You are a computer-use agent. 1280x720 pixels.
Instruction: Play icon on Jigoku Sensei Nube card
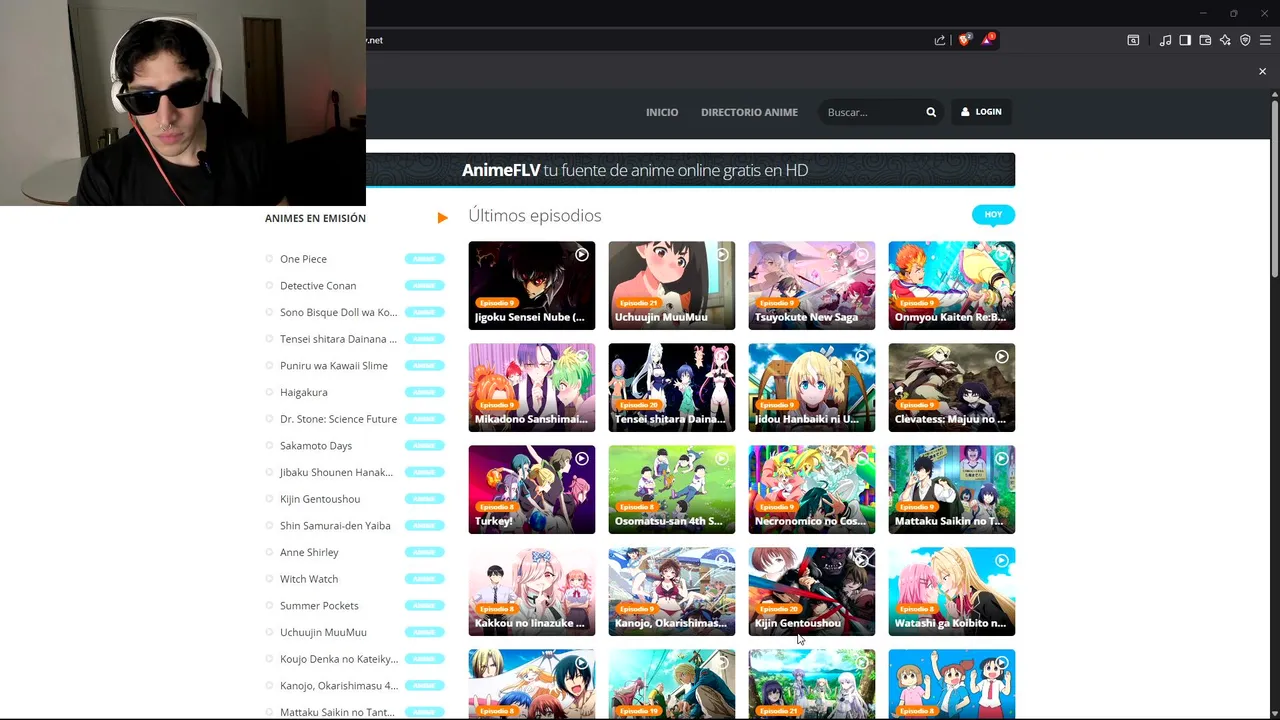coord(581,255)
